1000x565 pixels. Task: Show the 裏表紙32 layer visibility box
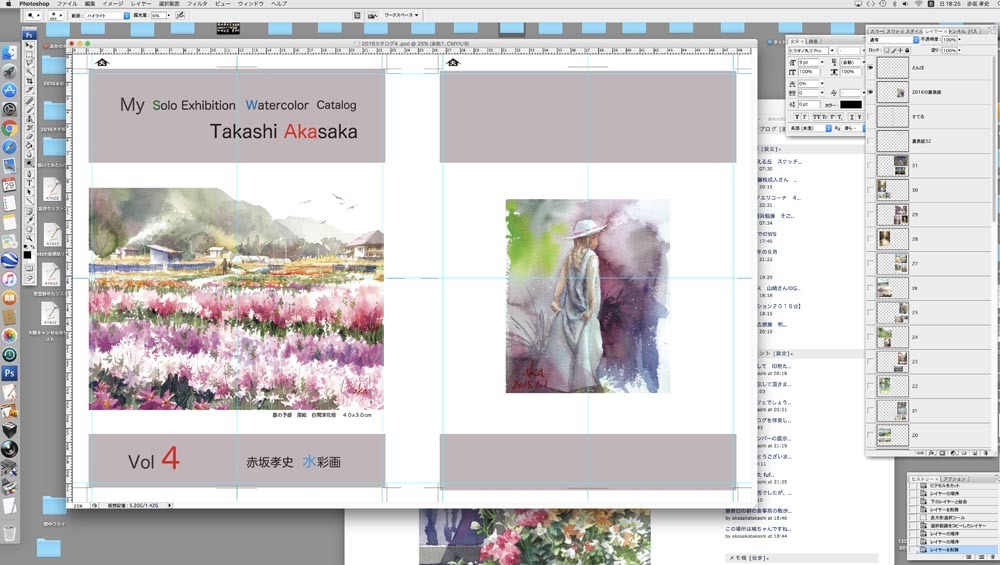pos(871,141)
